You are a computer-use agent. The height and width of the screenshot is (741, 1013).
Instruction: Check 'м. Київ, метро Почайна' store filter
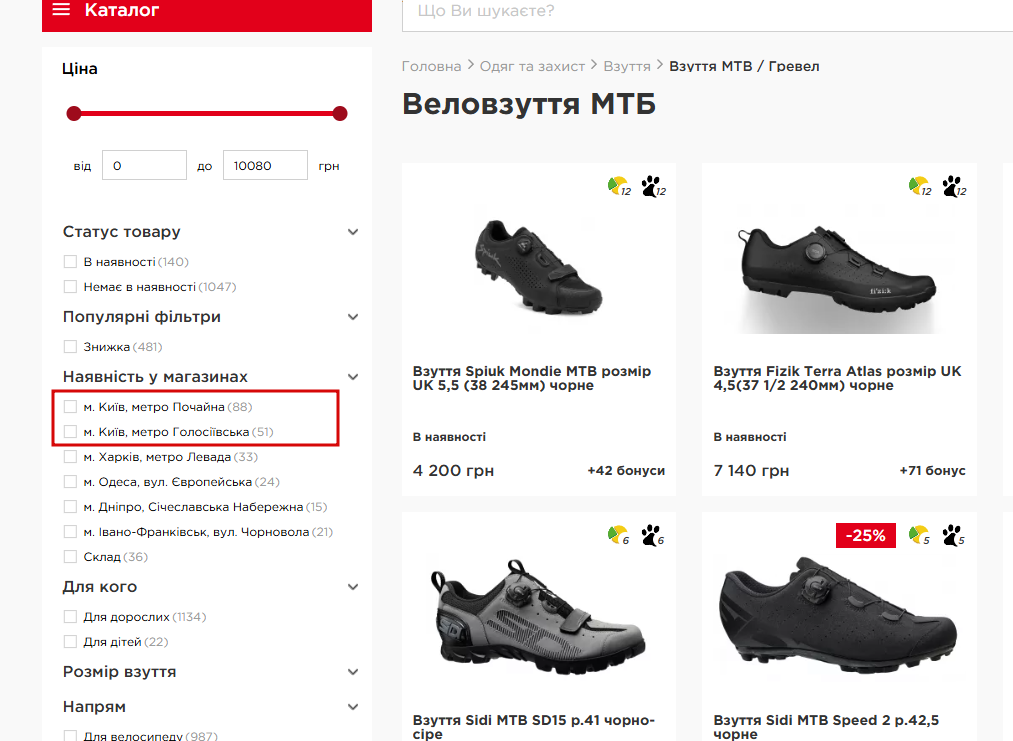click(70, 407)
